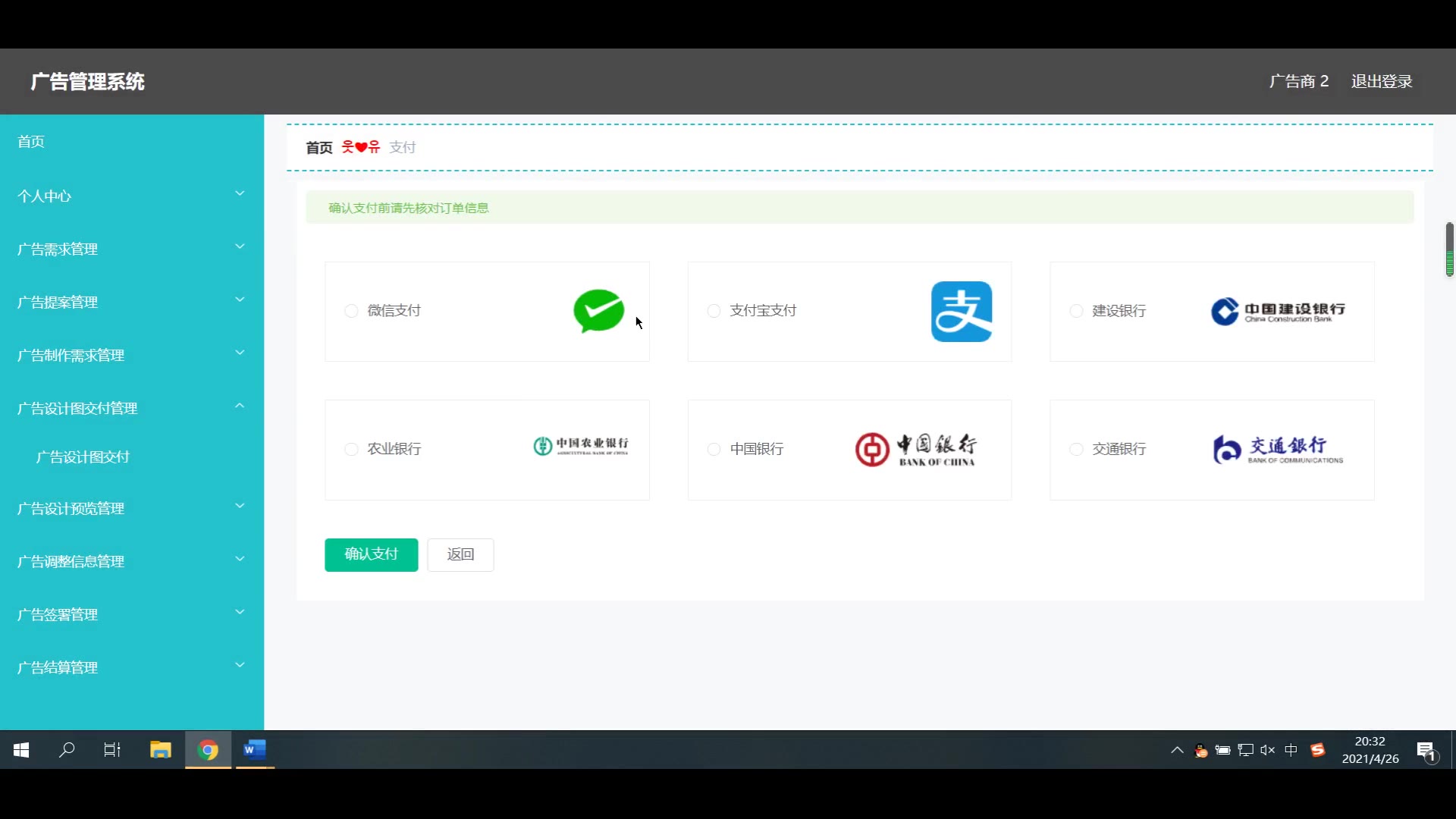Click the battery tray icon
The width and height of the screenshot is (1456, 819).
1222,750
